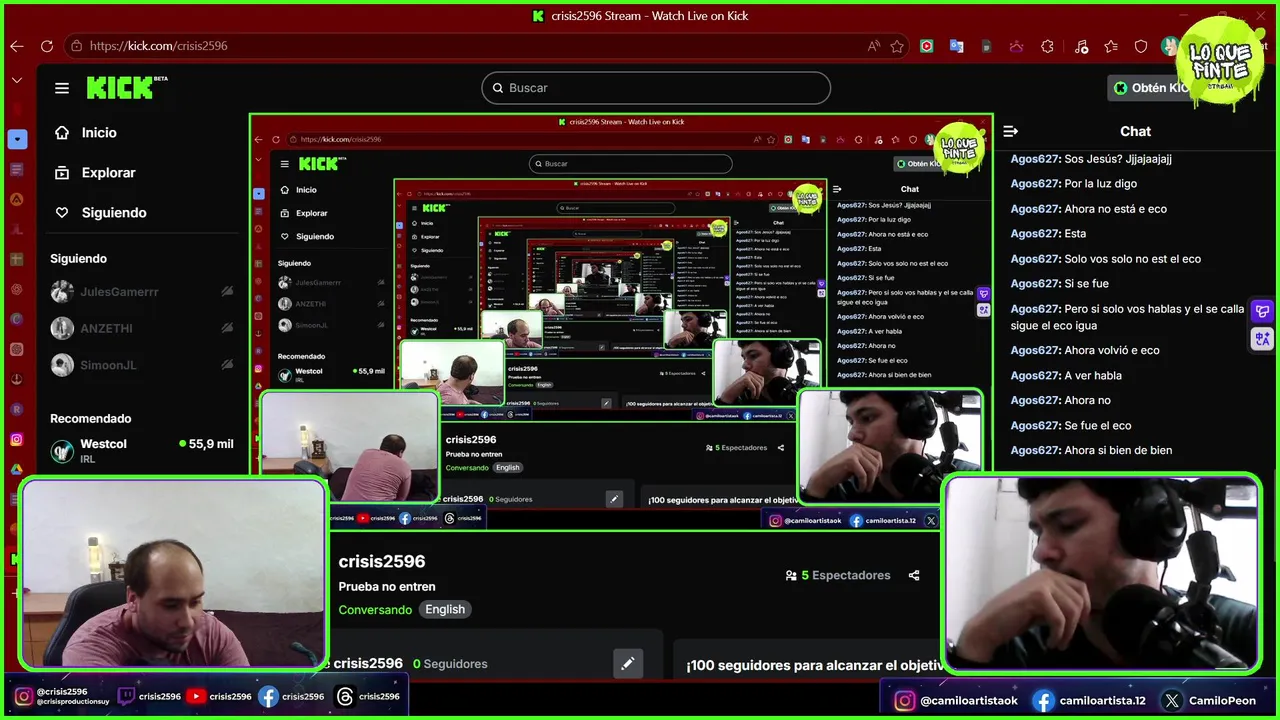Open the browser extensions puzzle icon
1280x720 pixels.
1047,46
